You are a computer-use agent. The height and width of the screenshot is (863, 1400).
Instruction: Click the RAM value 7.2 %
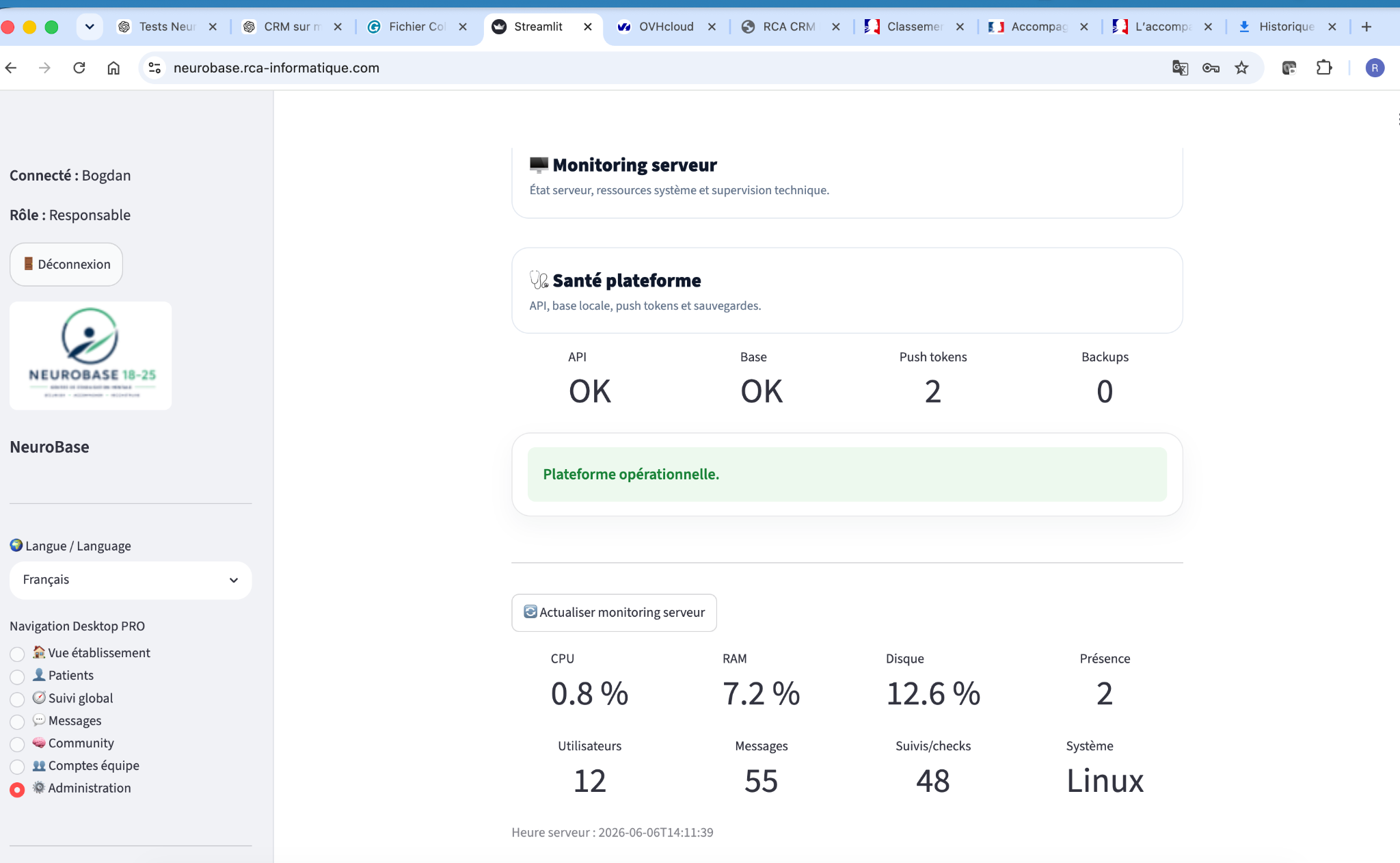[x=761, y=693]
